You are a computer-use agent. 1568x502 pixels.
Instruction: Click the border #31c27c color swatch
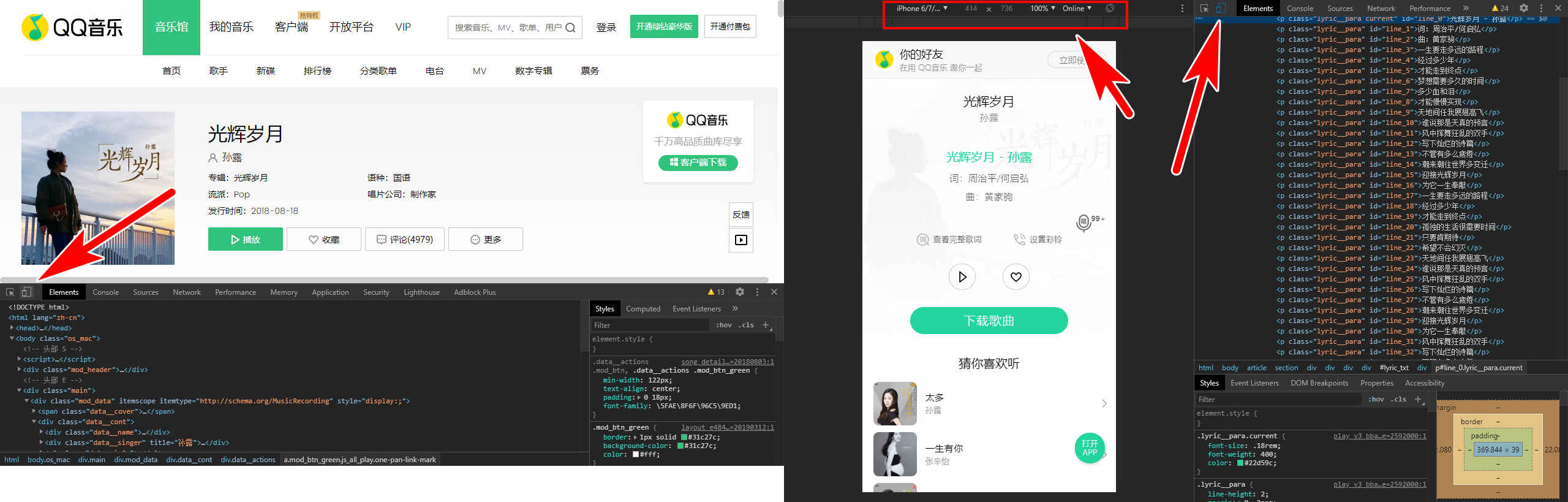coord(684,437)
